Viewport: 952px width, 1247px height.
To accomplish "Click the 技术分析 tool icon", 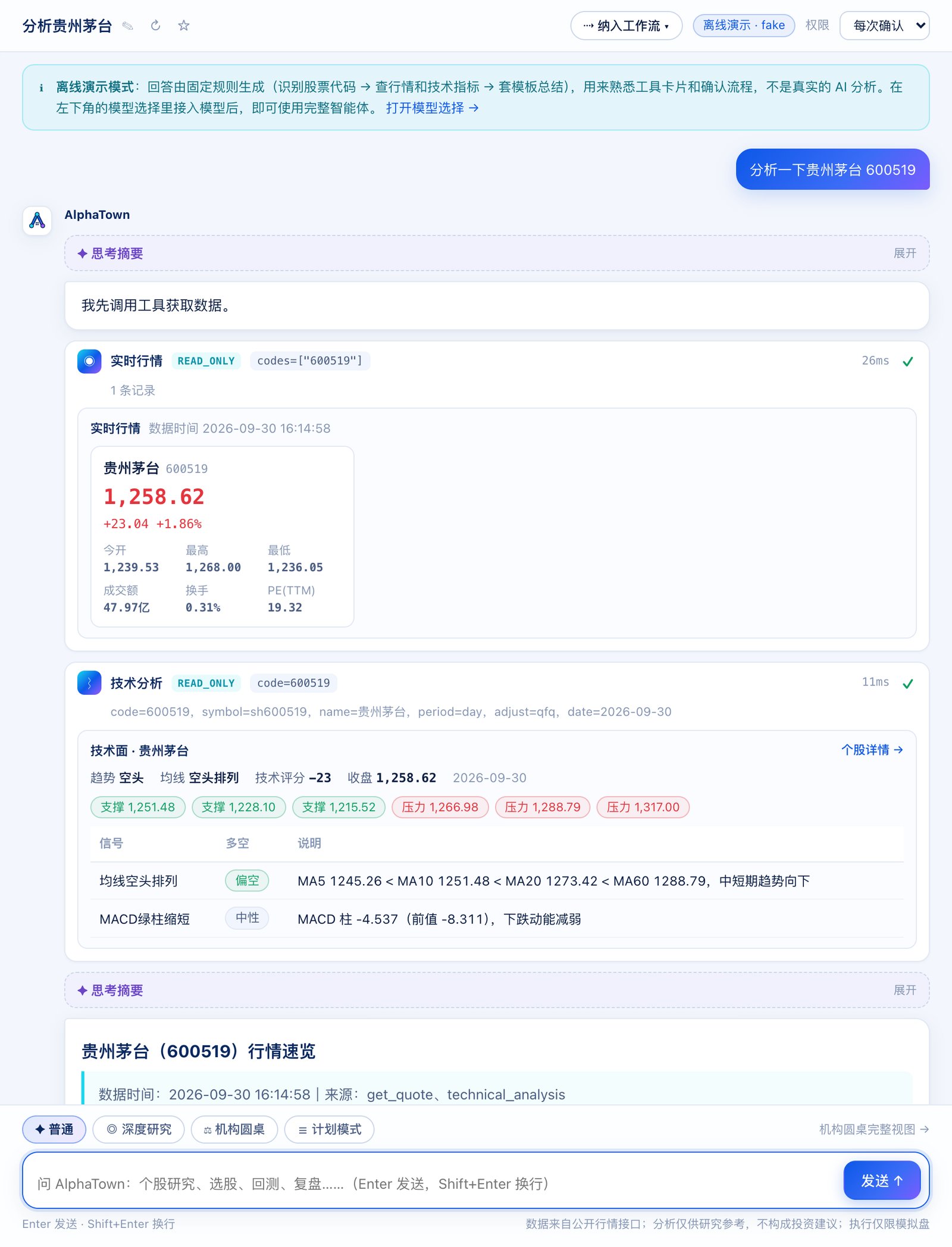I will tap(89, 683).
